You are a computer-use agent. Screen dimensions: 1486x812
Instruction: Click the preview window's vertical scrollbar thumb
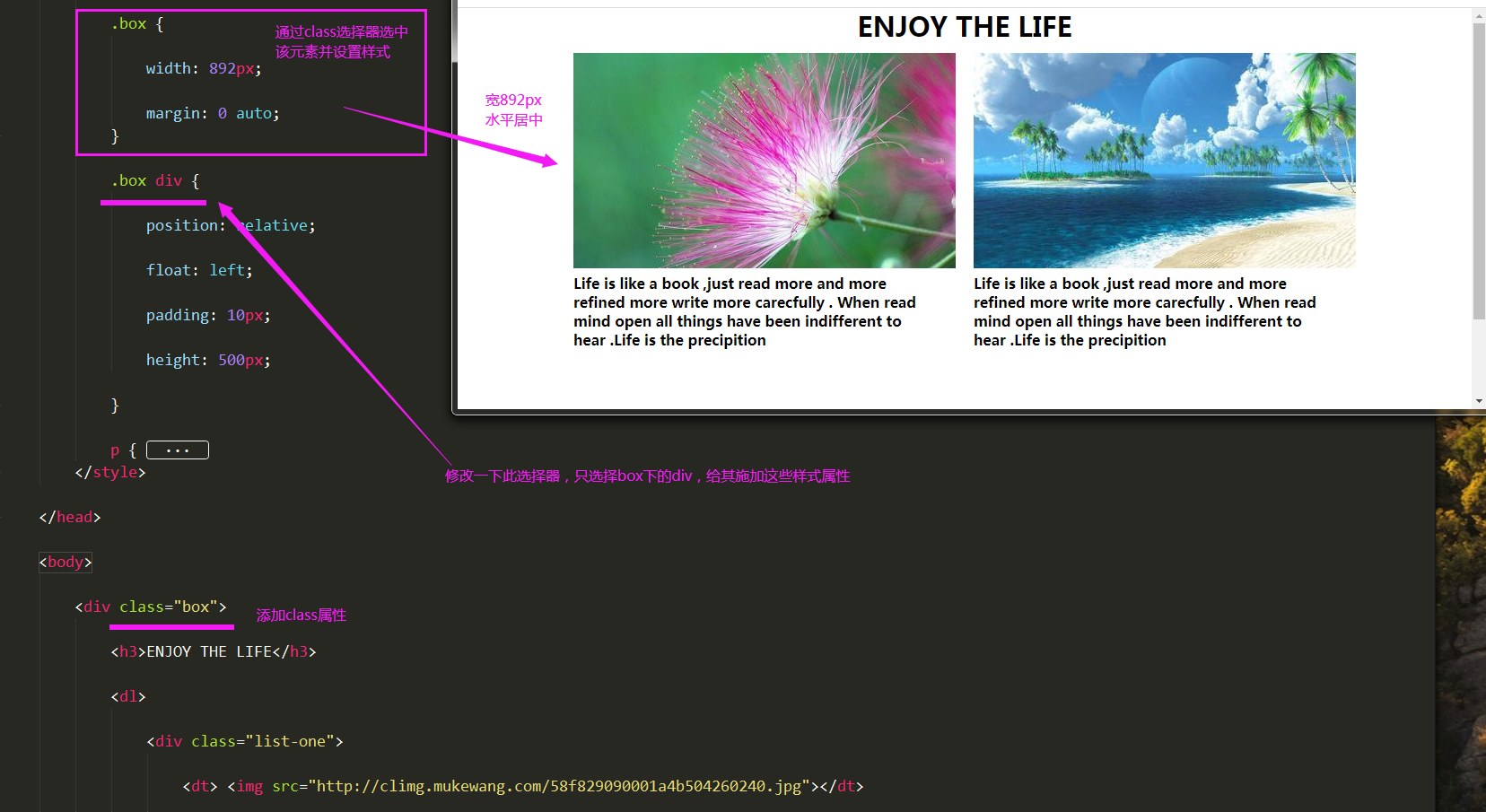pos(1479,170)
